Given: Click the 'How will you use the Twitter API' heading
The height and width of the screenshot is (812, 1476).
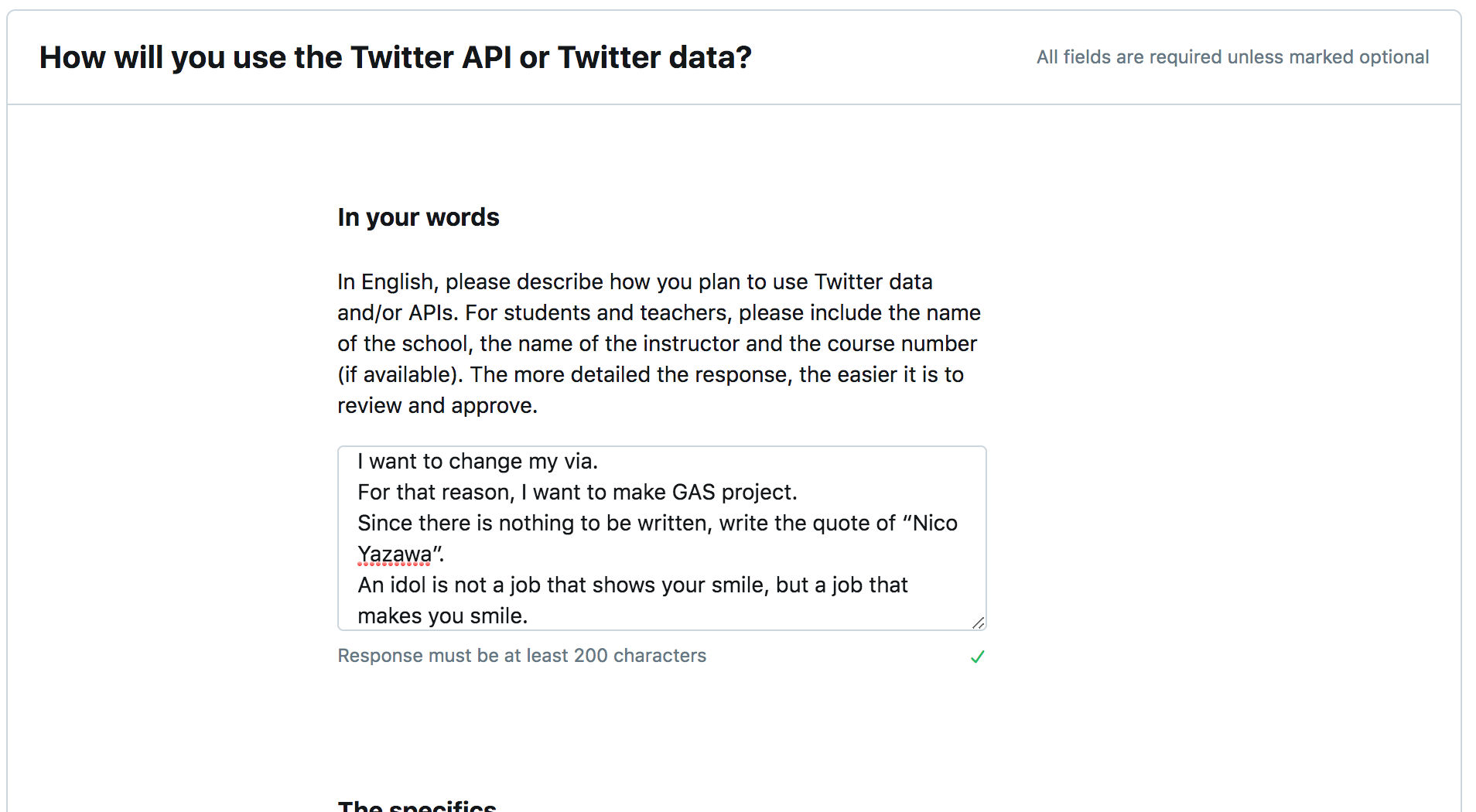Looking at the screenshot, I should pyautogui.click(x=395, y=57).
